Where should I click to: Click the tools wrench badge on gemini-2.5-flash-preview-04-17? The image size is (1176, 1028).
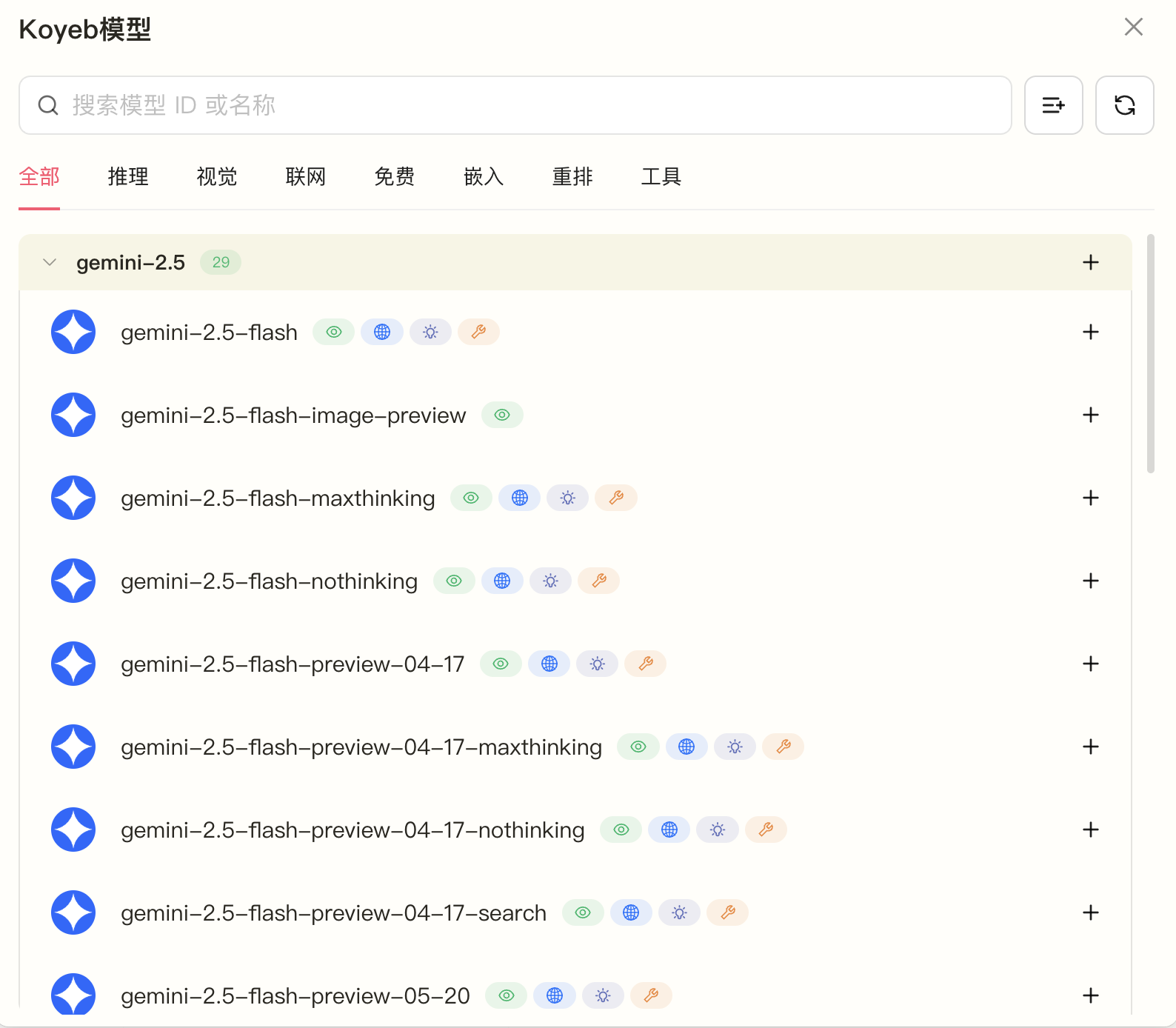coord(646,664)
